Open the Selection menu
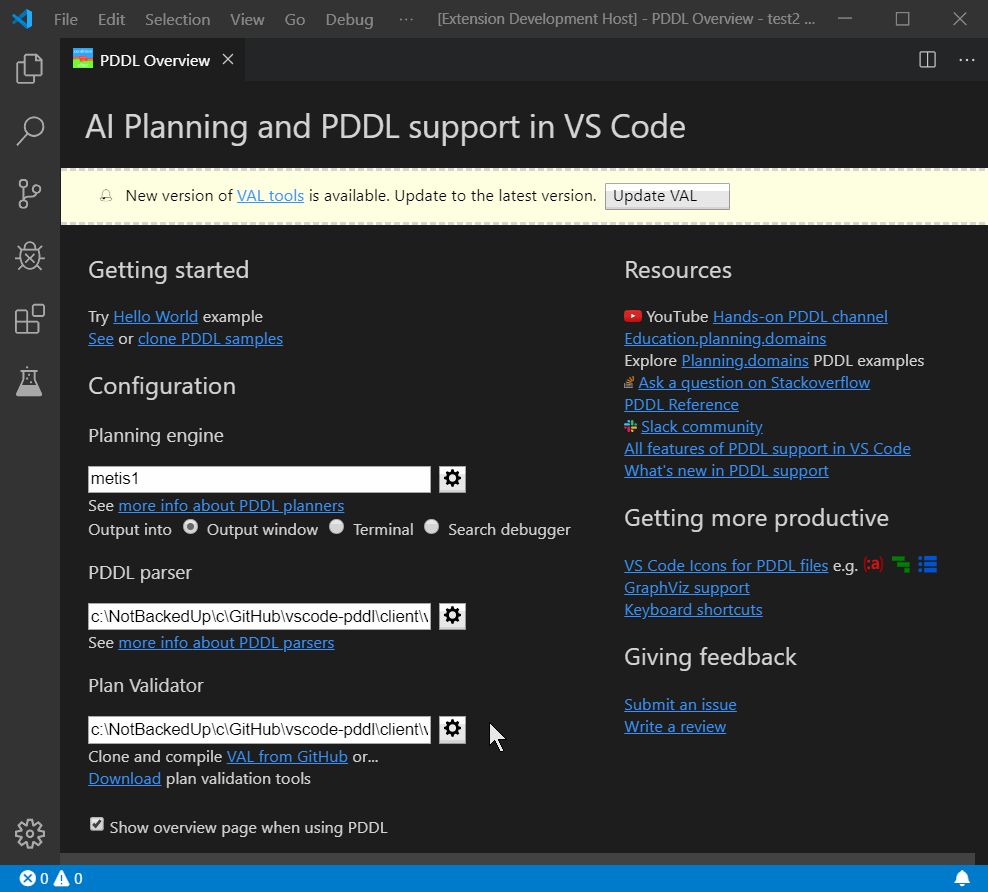This screenshot has height=892, width=988. (x=178, y=20)
